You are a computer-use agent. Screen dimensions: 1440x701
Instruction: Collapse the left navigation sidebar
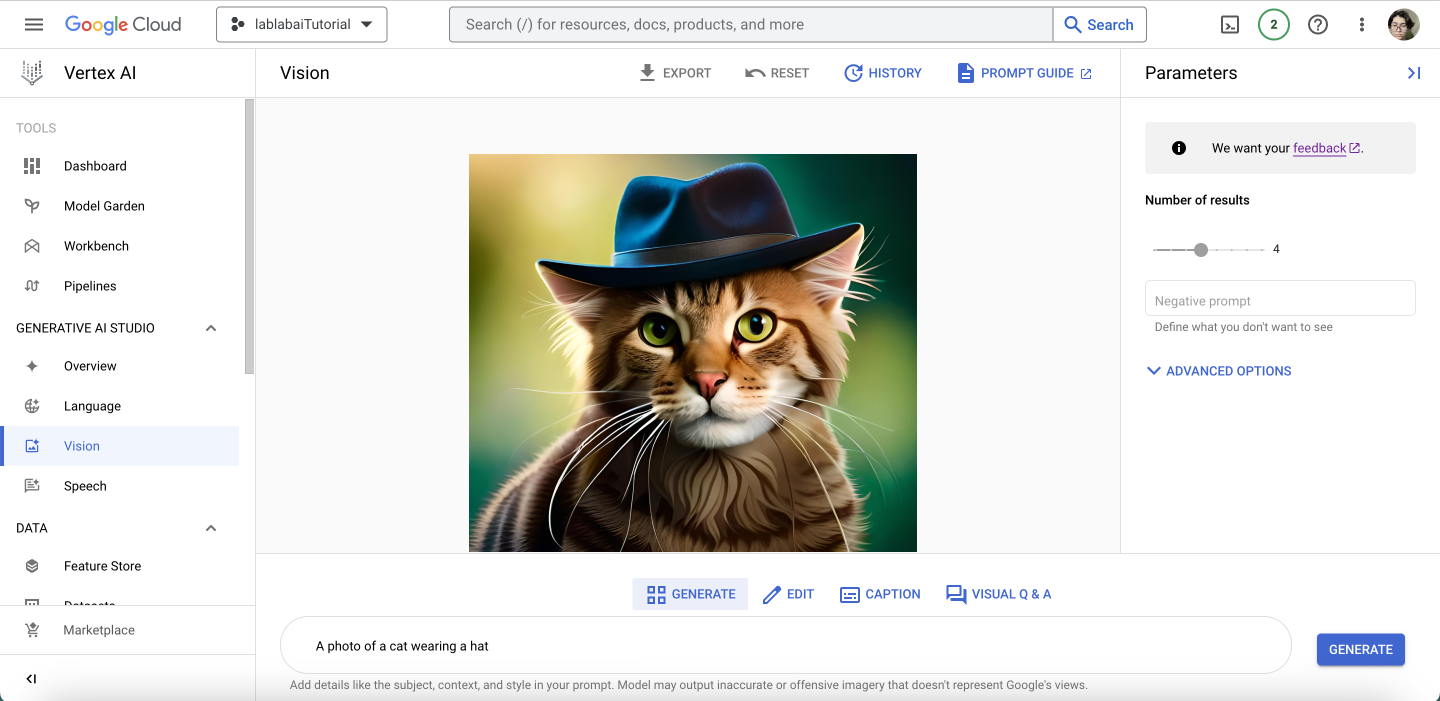coord(31,679)
